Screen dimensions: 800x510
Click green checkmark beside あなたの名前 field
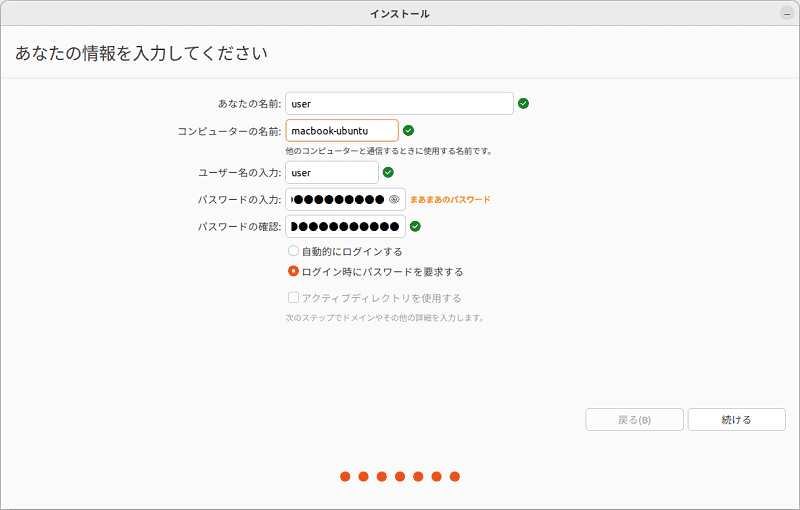523,104
